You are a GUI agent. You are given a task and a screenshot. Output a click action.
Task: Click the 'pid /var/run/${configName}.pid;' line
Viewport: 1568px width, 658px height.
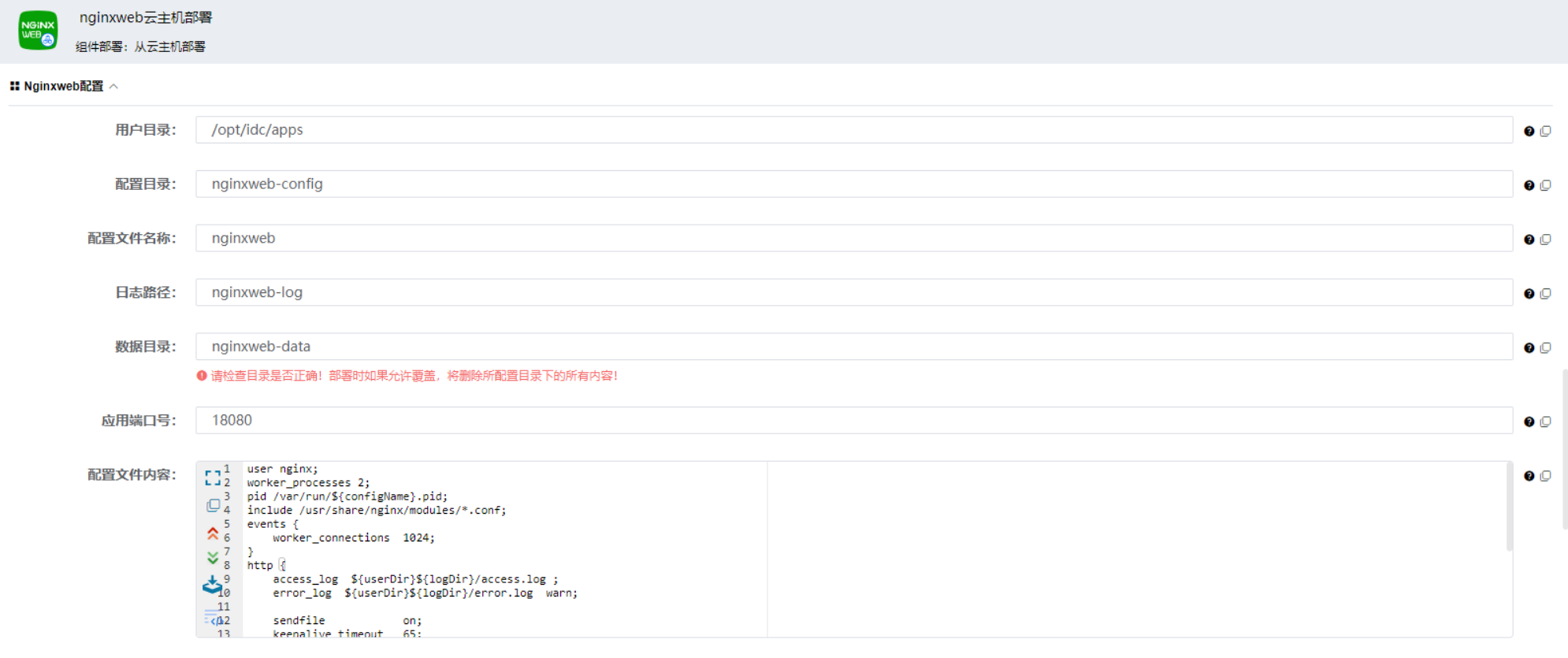pos(347,496)
